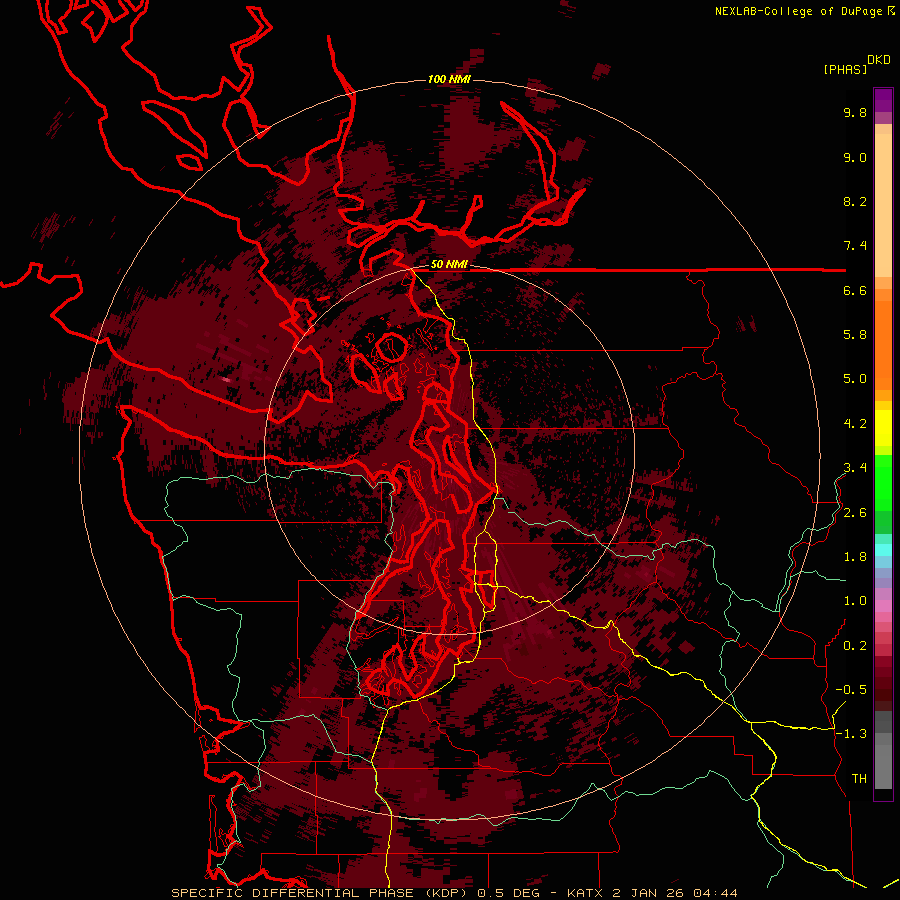Screen dimensions: 900x900
Task: Pick the yellow segment of the color bar
Action: [883, 428]
